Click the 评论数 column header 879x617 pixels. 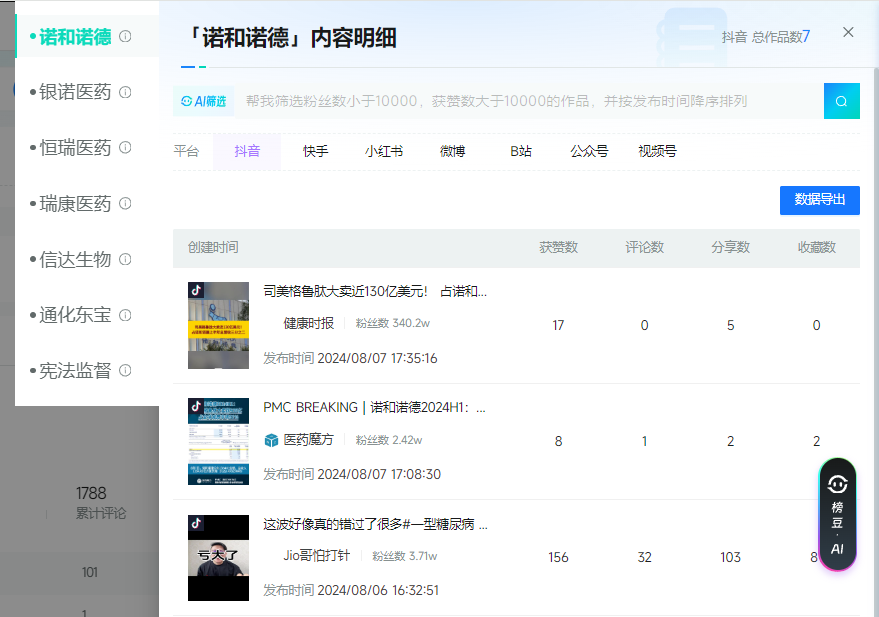click(645, 247)
